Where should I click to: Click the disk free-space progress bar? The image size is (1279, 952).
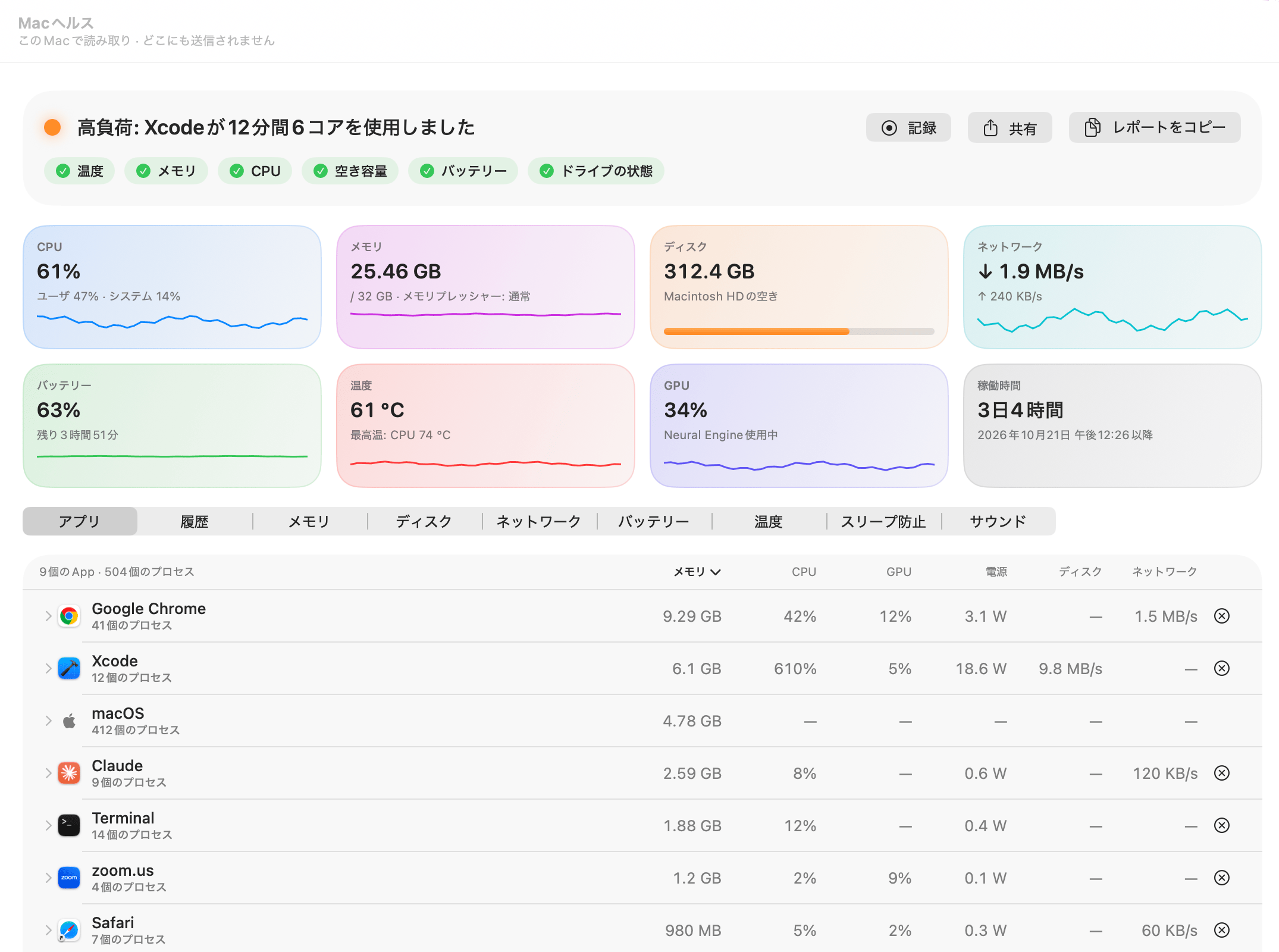pos(799,331)
